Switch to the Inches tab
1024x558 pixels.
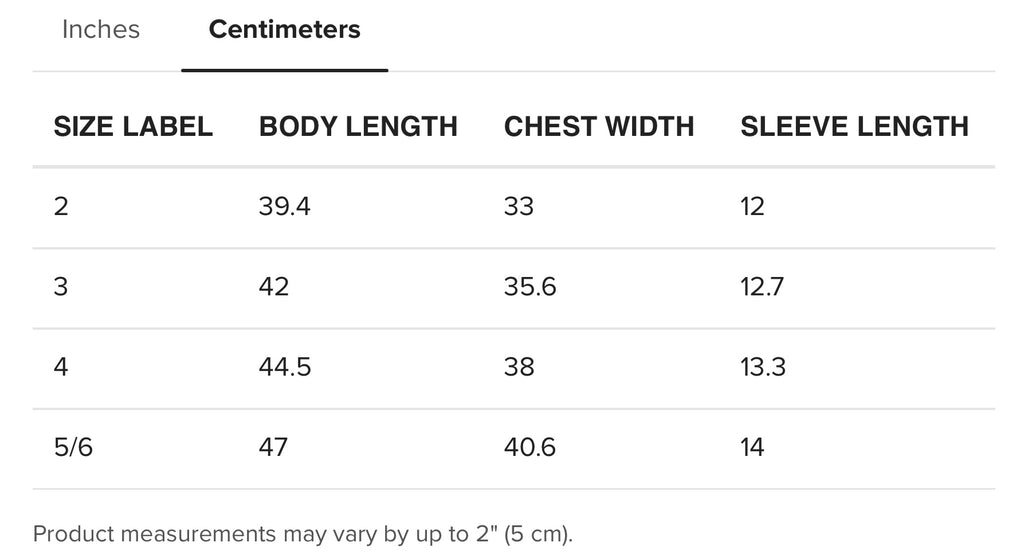click(x=101, y=30)
